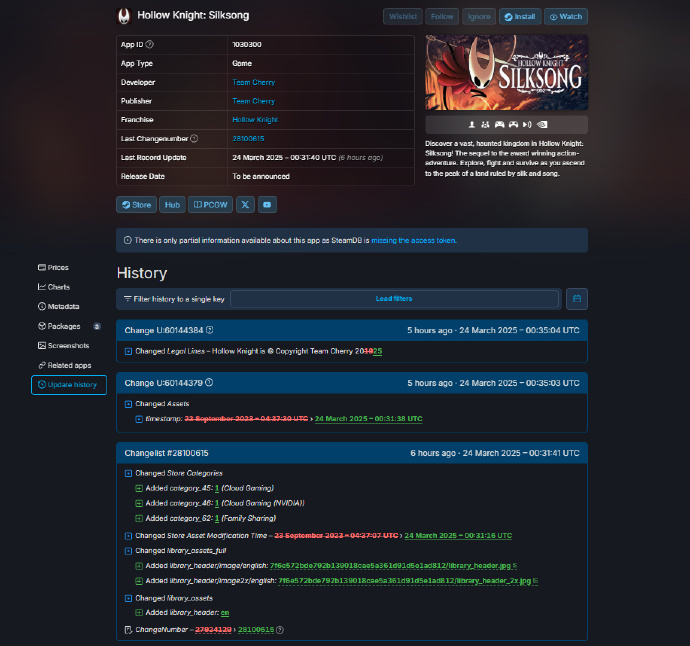The image size is (690, 646).
Task: Click info icon beside Change U:60144379
Action: 209,383
